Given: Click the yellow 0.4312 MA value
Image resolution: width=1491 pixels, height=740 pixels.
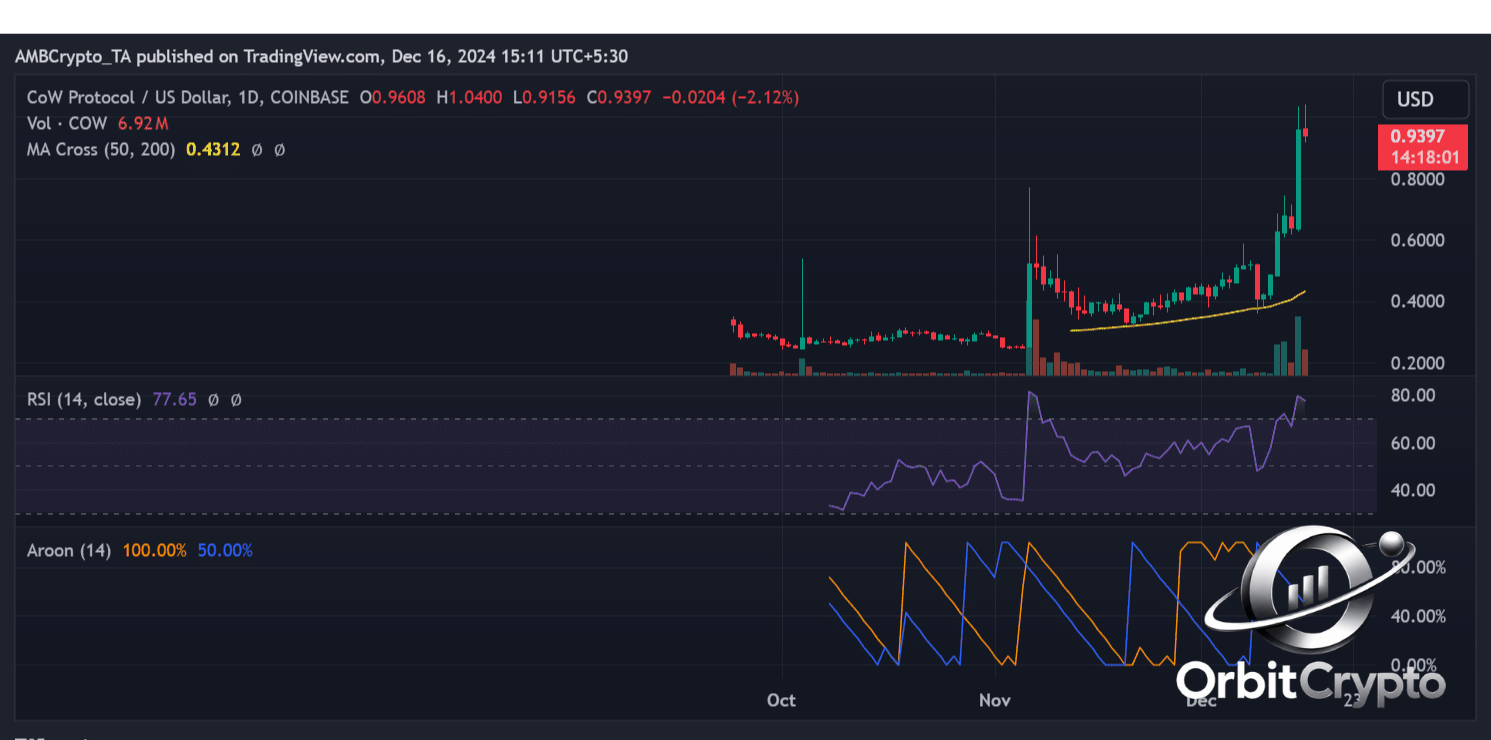Looking at the screenshot, I should pos(213,149).
